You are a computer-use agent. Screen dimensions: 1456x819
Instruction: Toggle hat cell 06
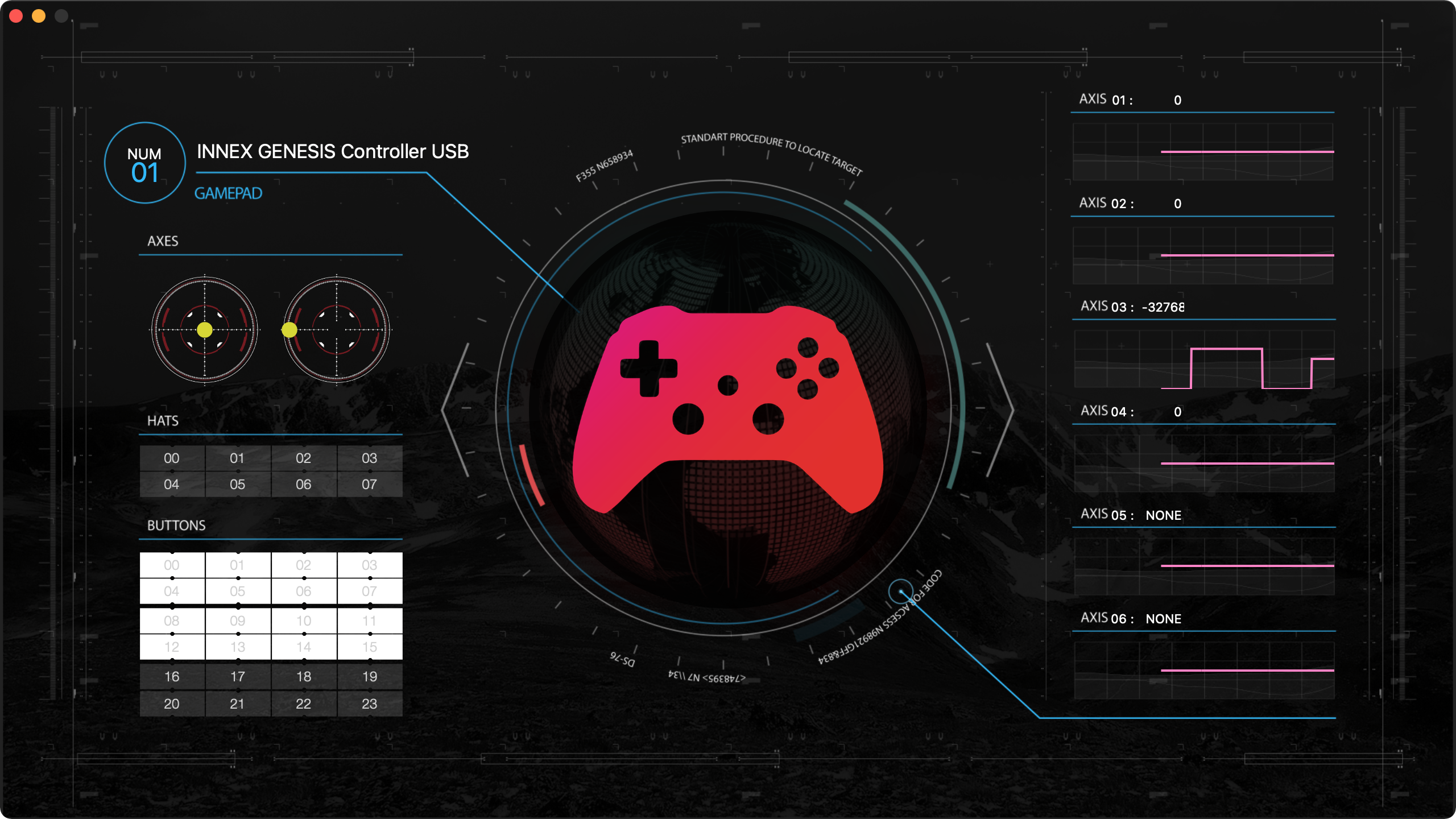pos(304,484)
